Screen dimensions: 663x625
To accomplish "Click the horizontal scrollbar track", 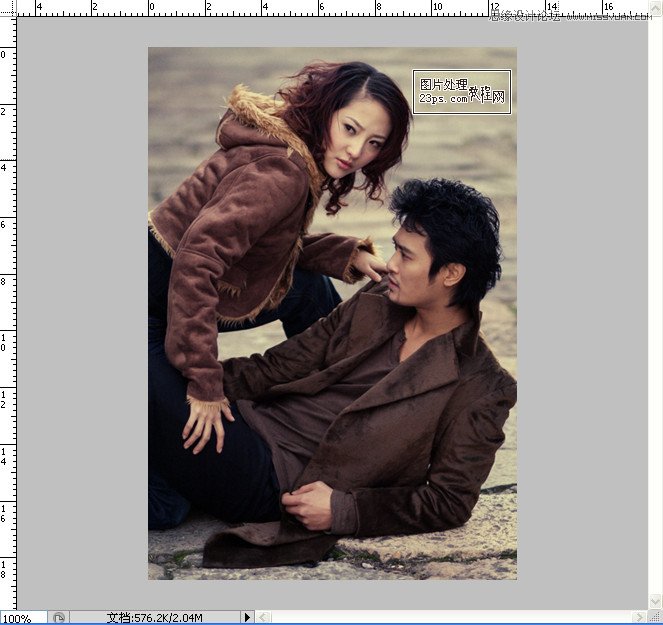I will [450, 618].
